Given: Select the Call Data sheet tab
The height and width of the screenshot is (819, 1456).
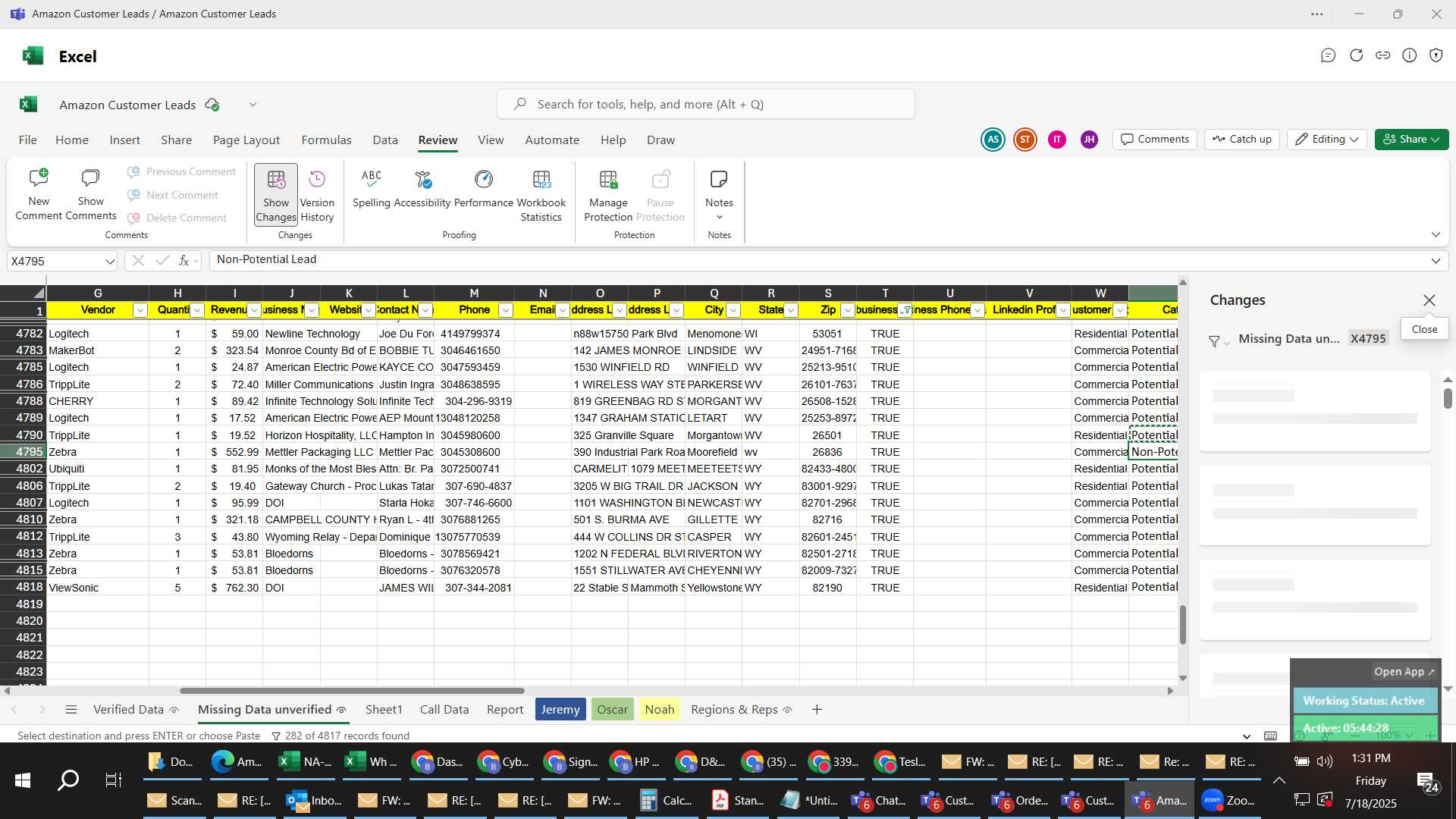Looking at the screenshot, I should click(x=444, y=710).
